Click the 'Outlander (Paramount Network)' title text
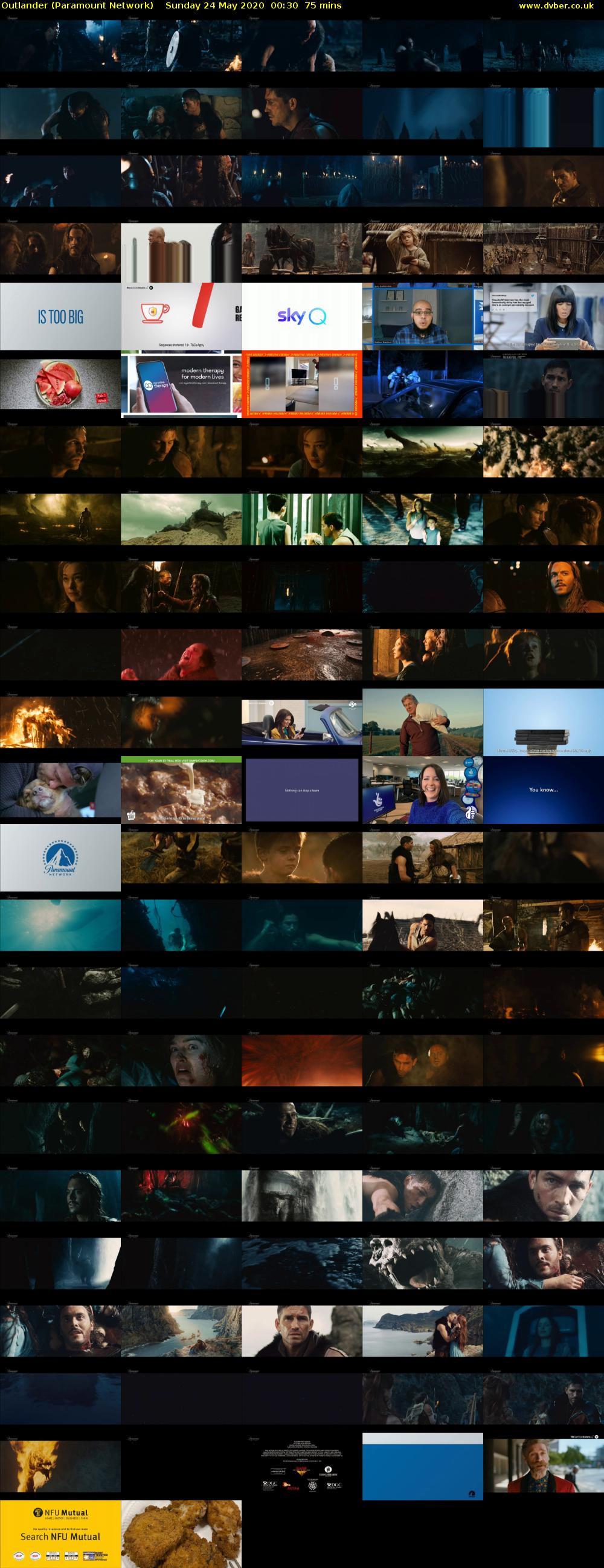This screenshot has height=1568, width=604. (x=77, y=5)
